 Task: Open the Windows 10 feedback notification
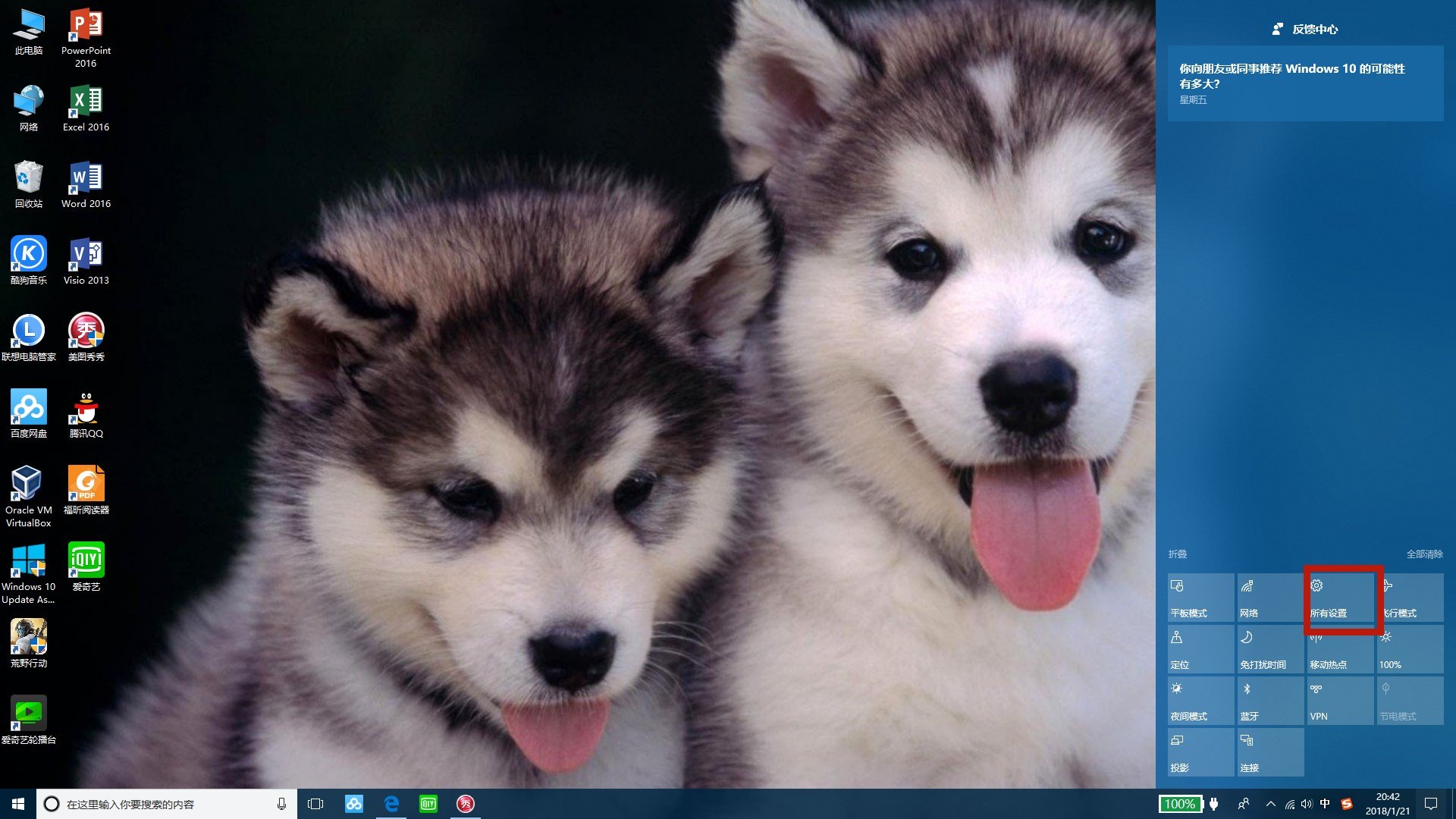point(1304,83)
